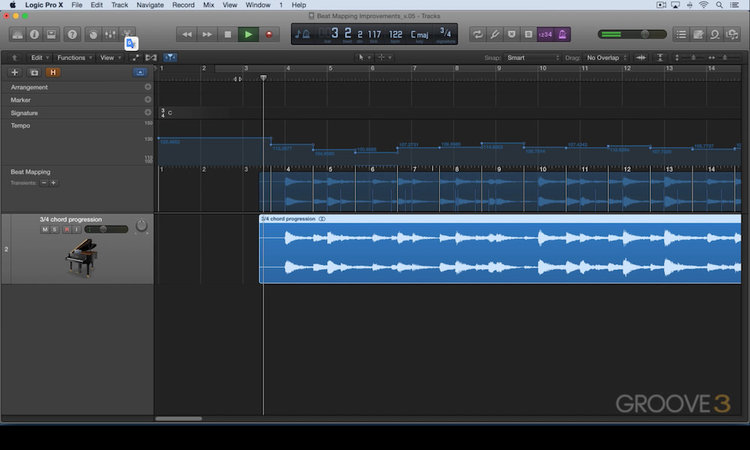This screenshot has height=450, width=750.
Task: Change Snap mode from Smart
Action: pos(532,58)
